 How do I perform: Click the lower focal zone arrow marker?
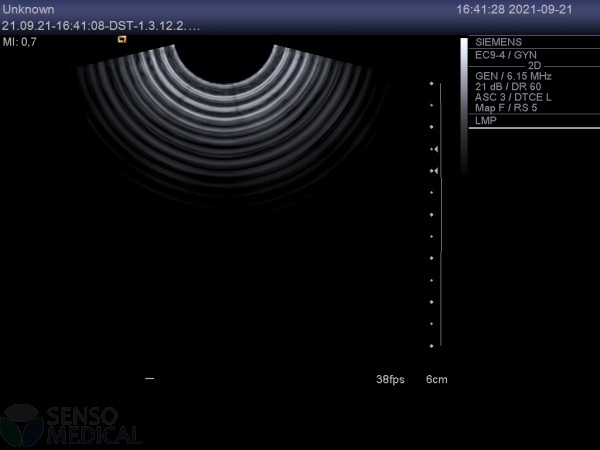434,171
